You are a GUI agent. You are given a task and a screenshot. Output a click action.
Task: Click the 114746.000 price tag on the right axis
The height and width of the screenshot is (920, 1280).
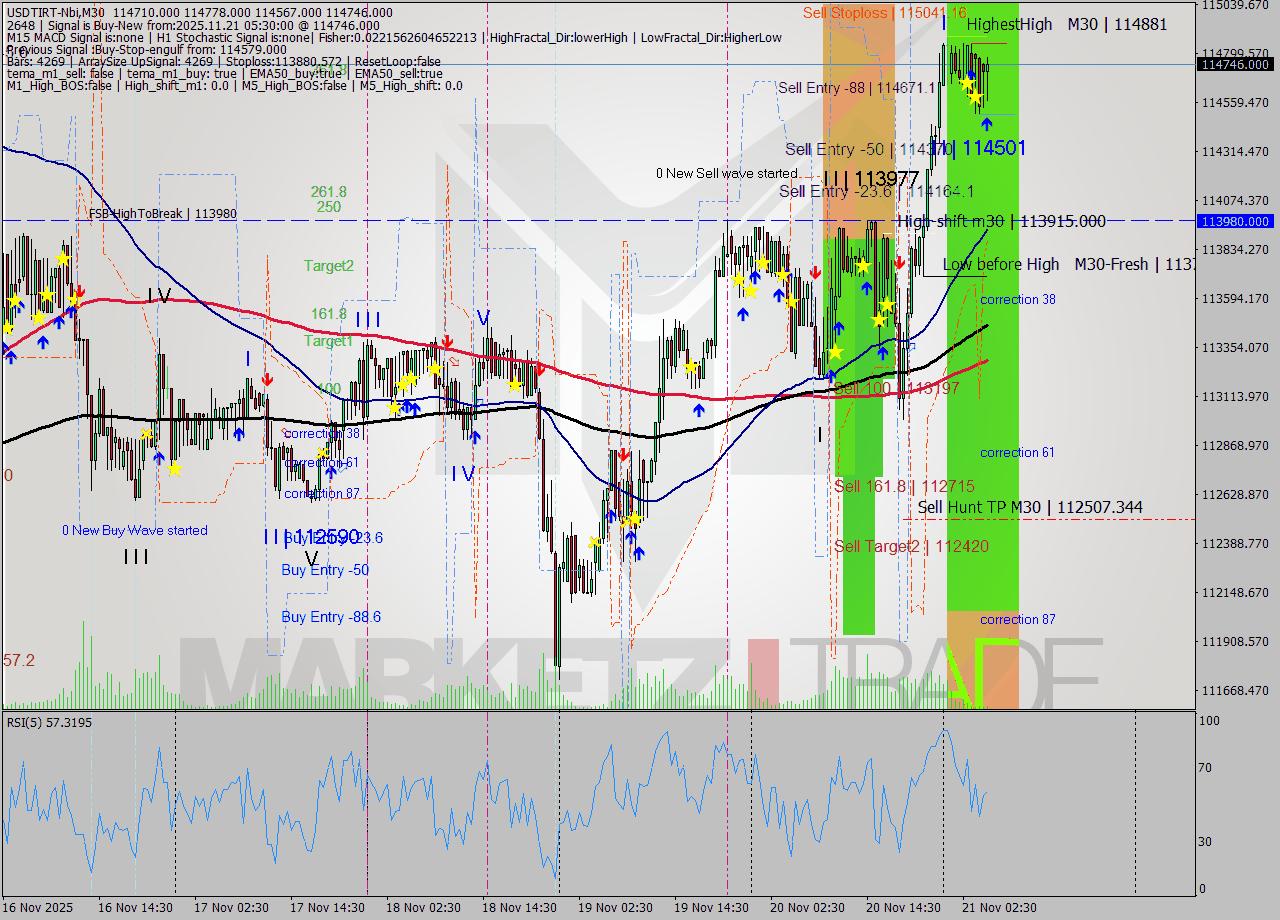click(x=1235, y=64)
